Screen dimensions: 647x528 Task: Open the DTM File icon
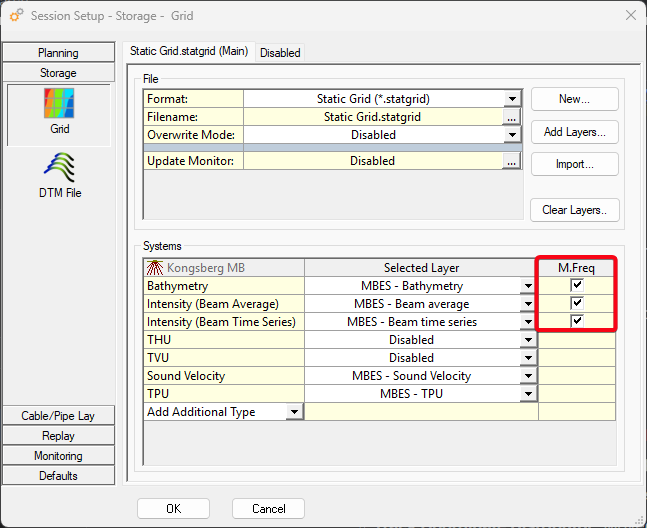[x=59, y=167]
